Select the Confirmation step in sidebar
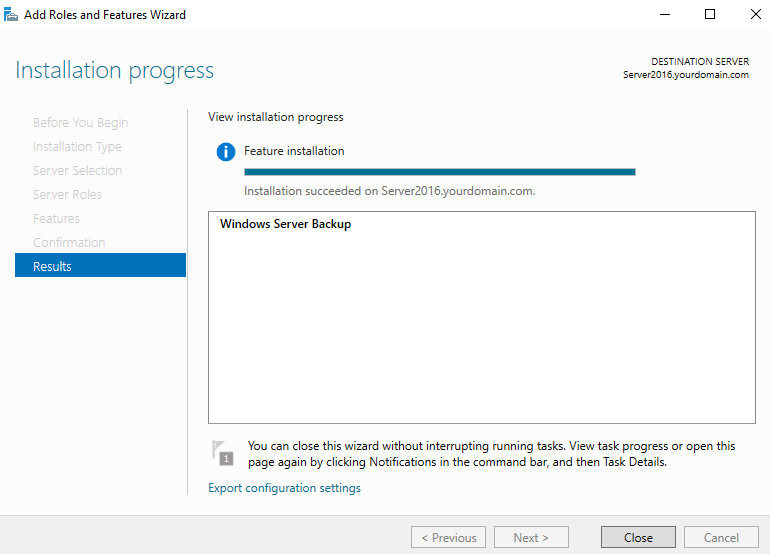The width and height of the screenshot is (770, 554). [x=69, y=243]
